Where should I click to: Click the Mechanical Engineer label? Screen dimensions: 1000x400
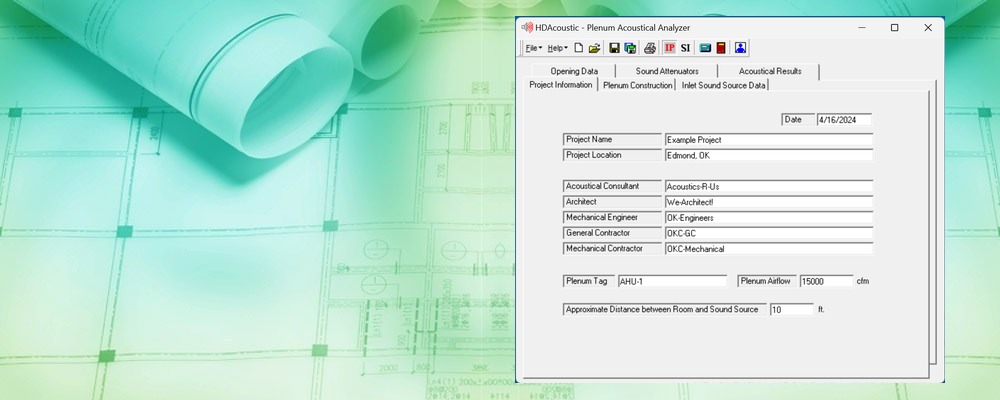612,218
